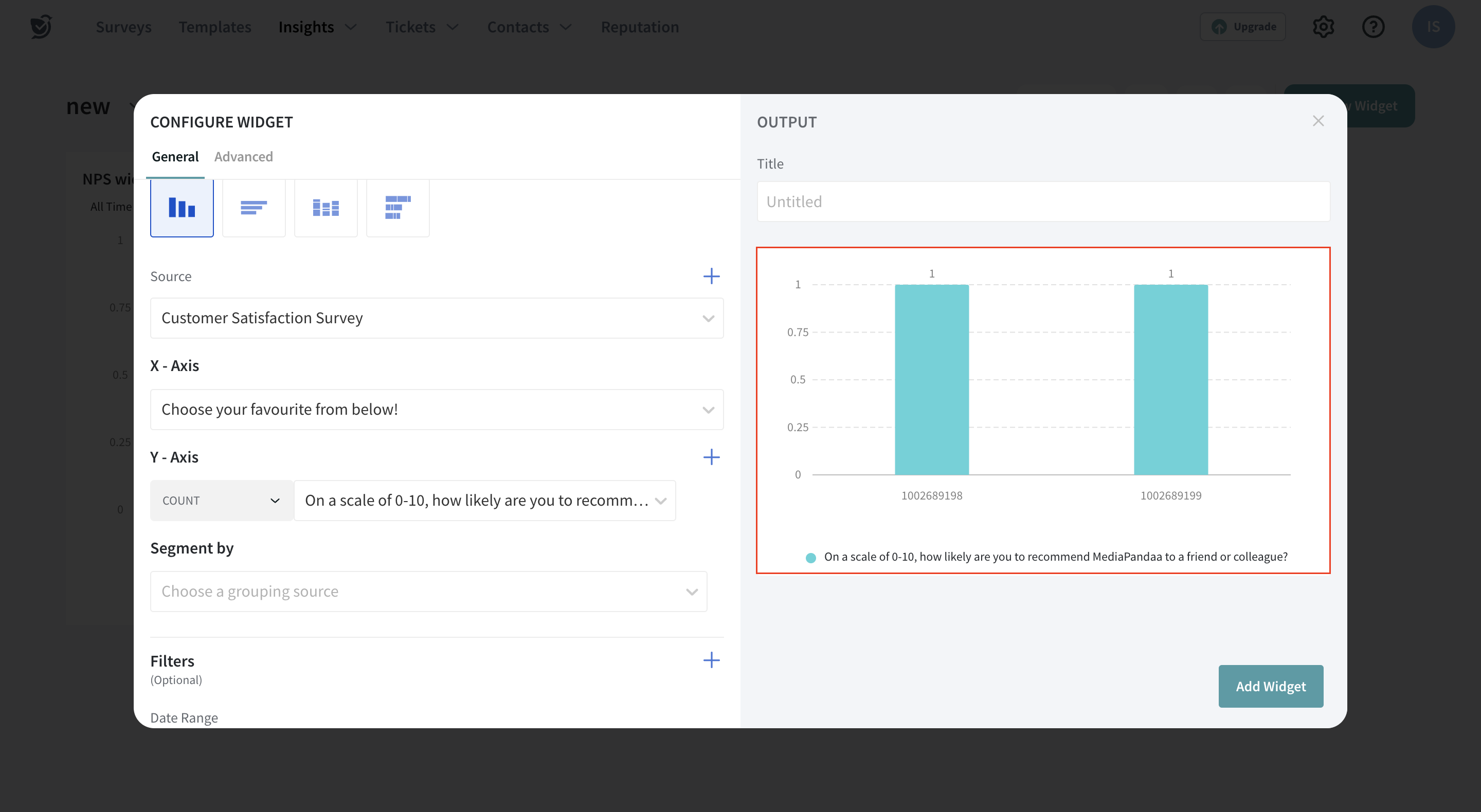Click the Upgrade button
The image size is (1481, 812).
point(1243,27)
